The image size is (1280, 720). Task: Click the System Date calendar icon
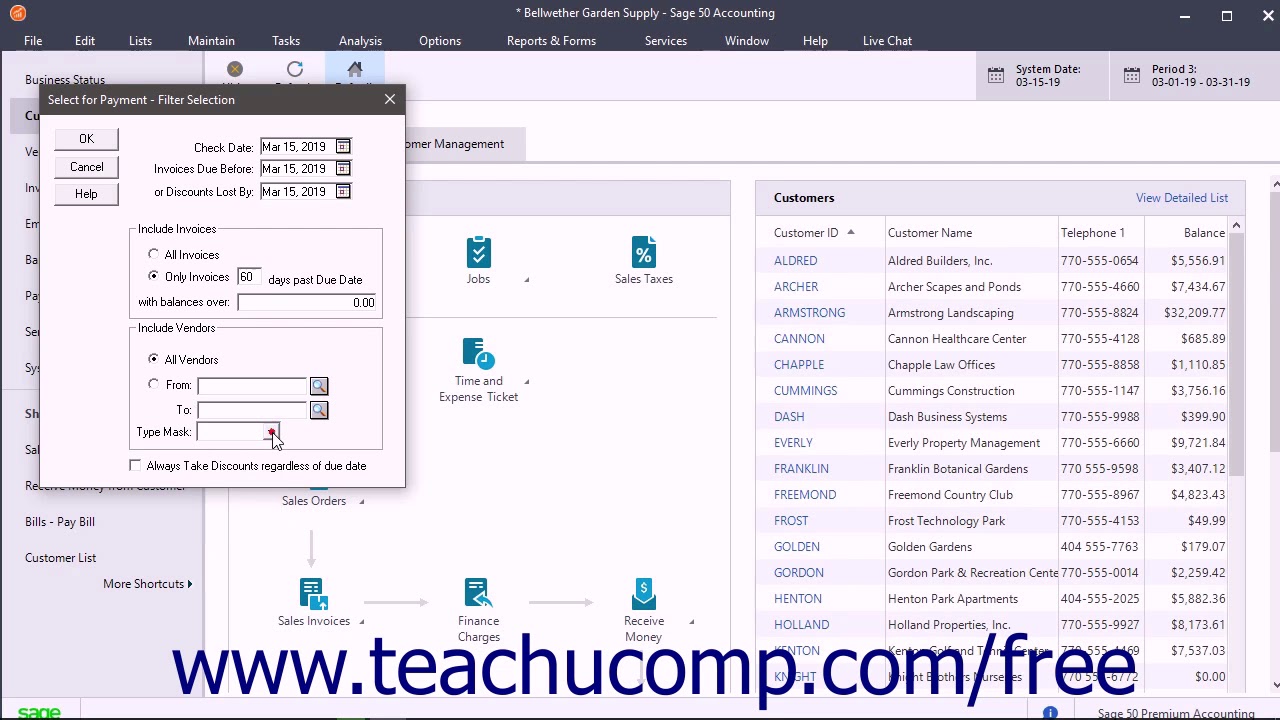(996, 75)
